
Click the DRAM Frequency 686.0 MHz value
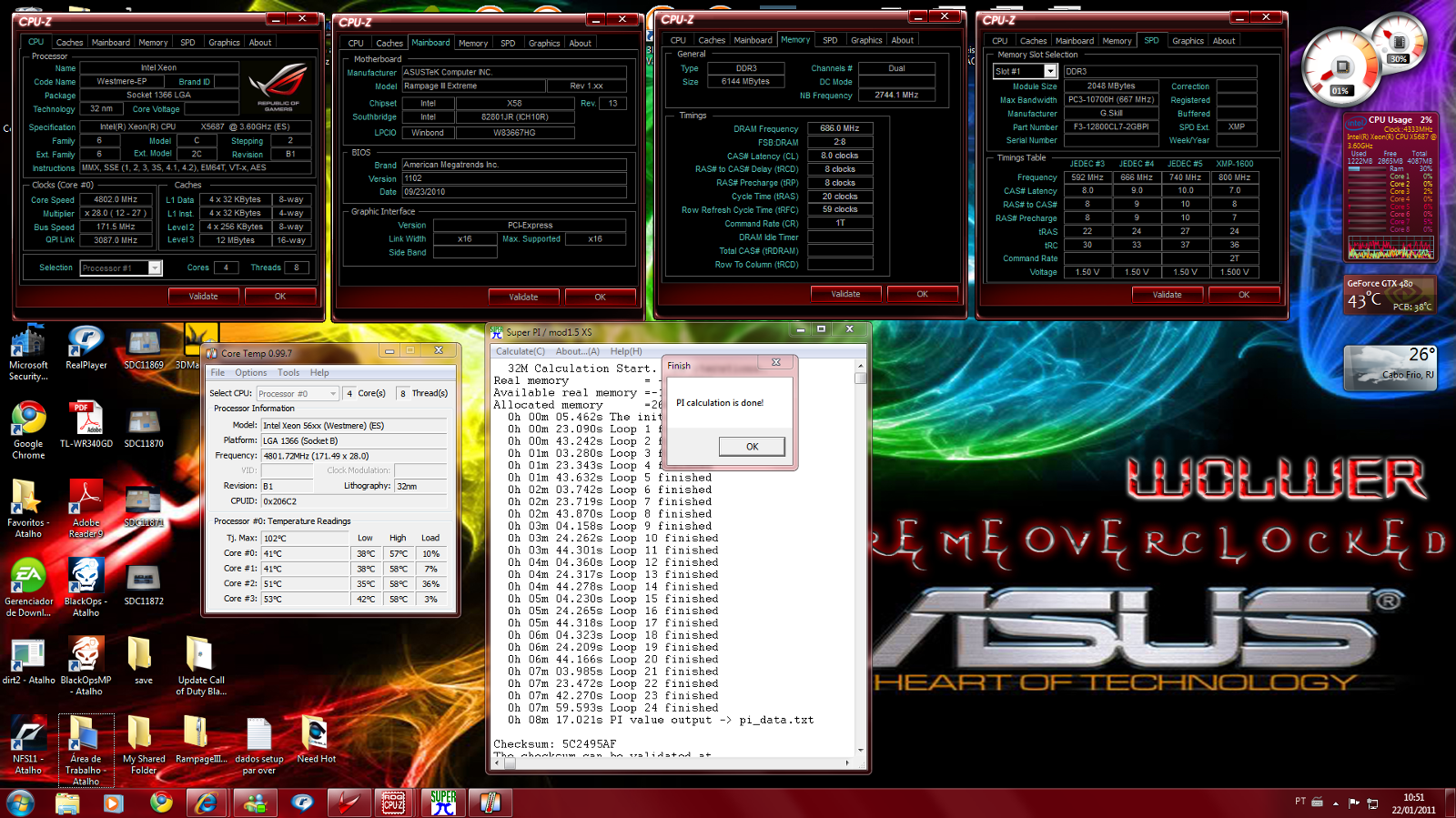point(840,128)
